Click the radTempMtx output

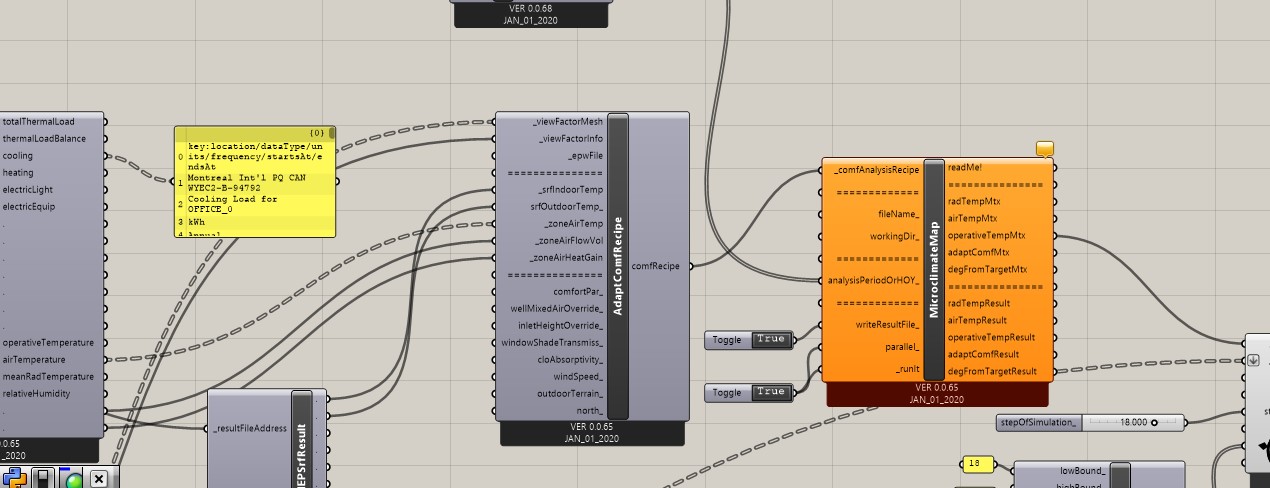(974, 201)
